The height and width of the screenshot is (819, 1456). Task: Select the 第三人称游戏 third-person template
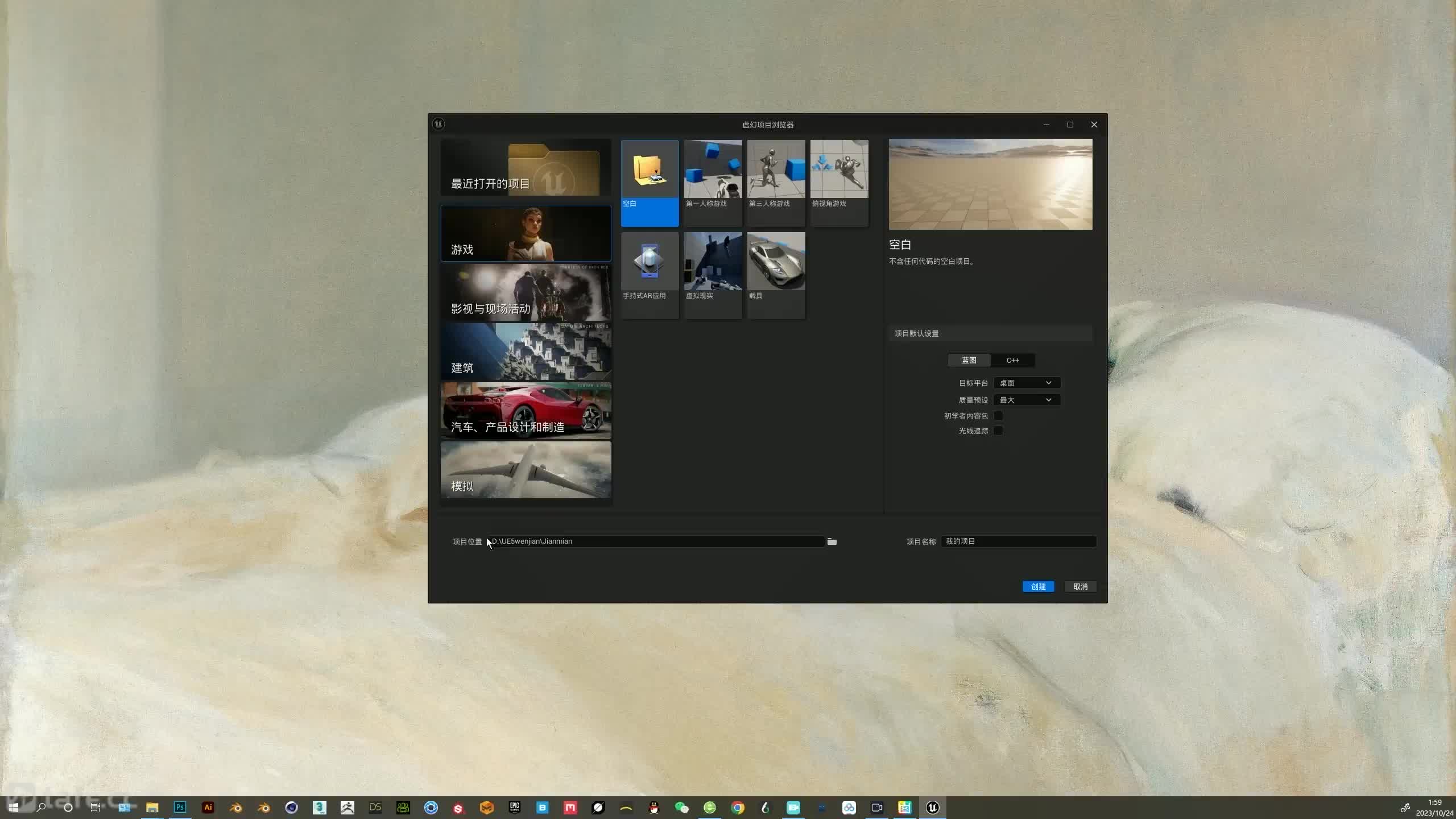776,183
